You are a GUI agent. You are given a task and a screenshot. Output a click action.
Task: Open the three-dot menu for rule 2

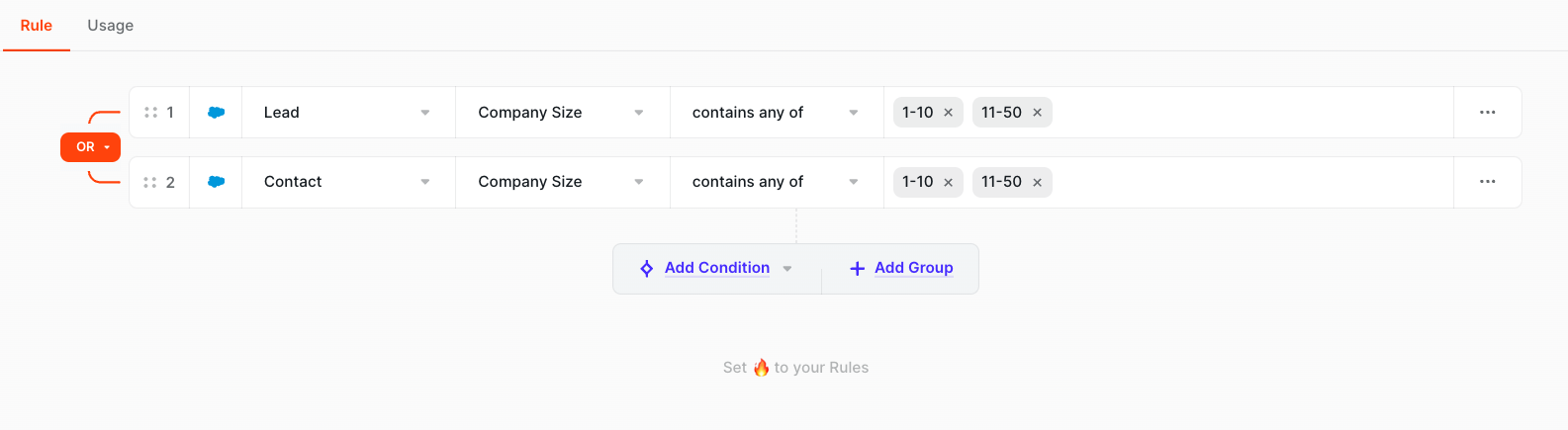click(1487, 182)
